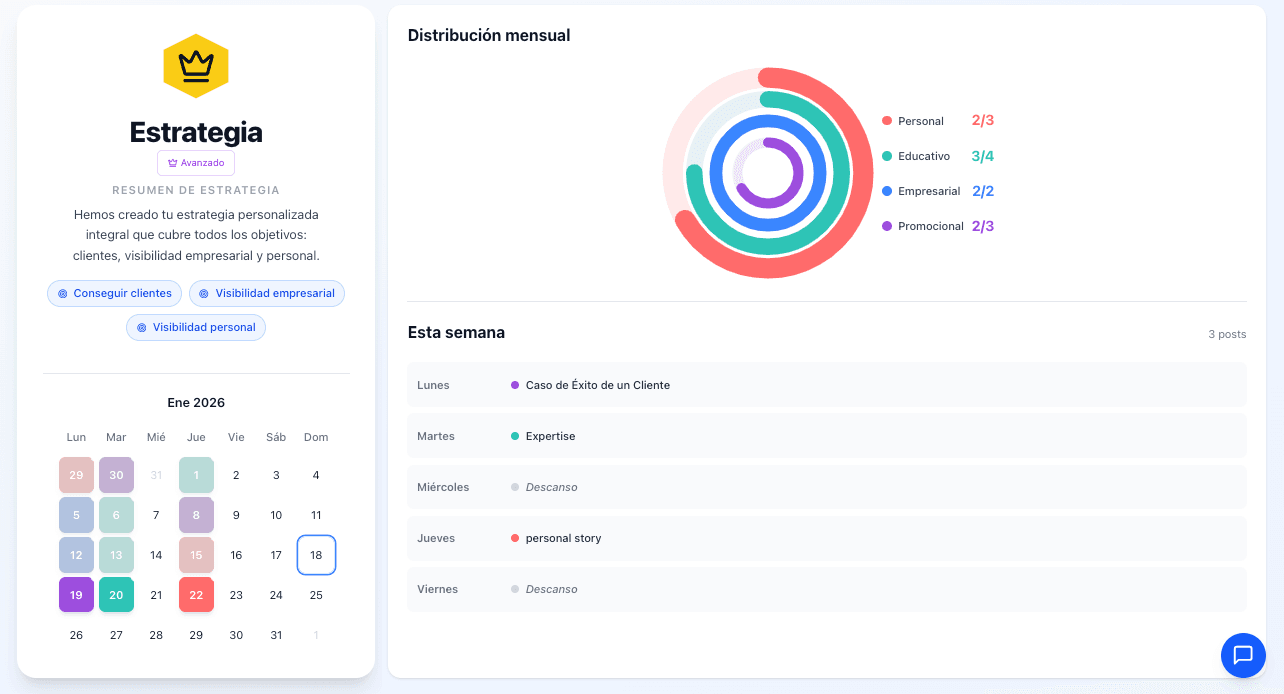Select January 18 on the calendar
Image resolution: width=1284 pixels, height=694 pixels.
tap(316, 555)
